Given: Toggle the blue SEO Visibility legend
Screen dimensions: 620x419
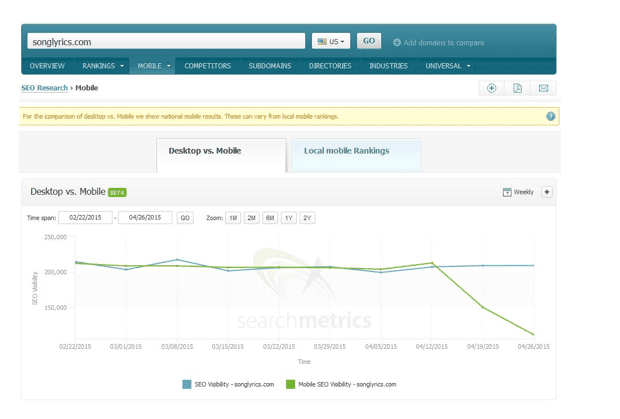Looking at the screenshot, I should tap(187, 384).
